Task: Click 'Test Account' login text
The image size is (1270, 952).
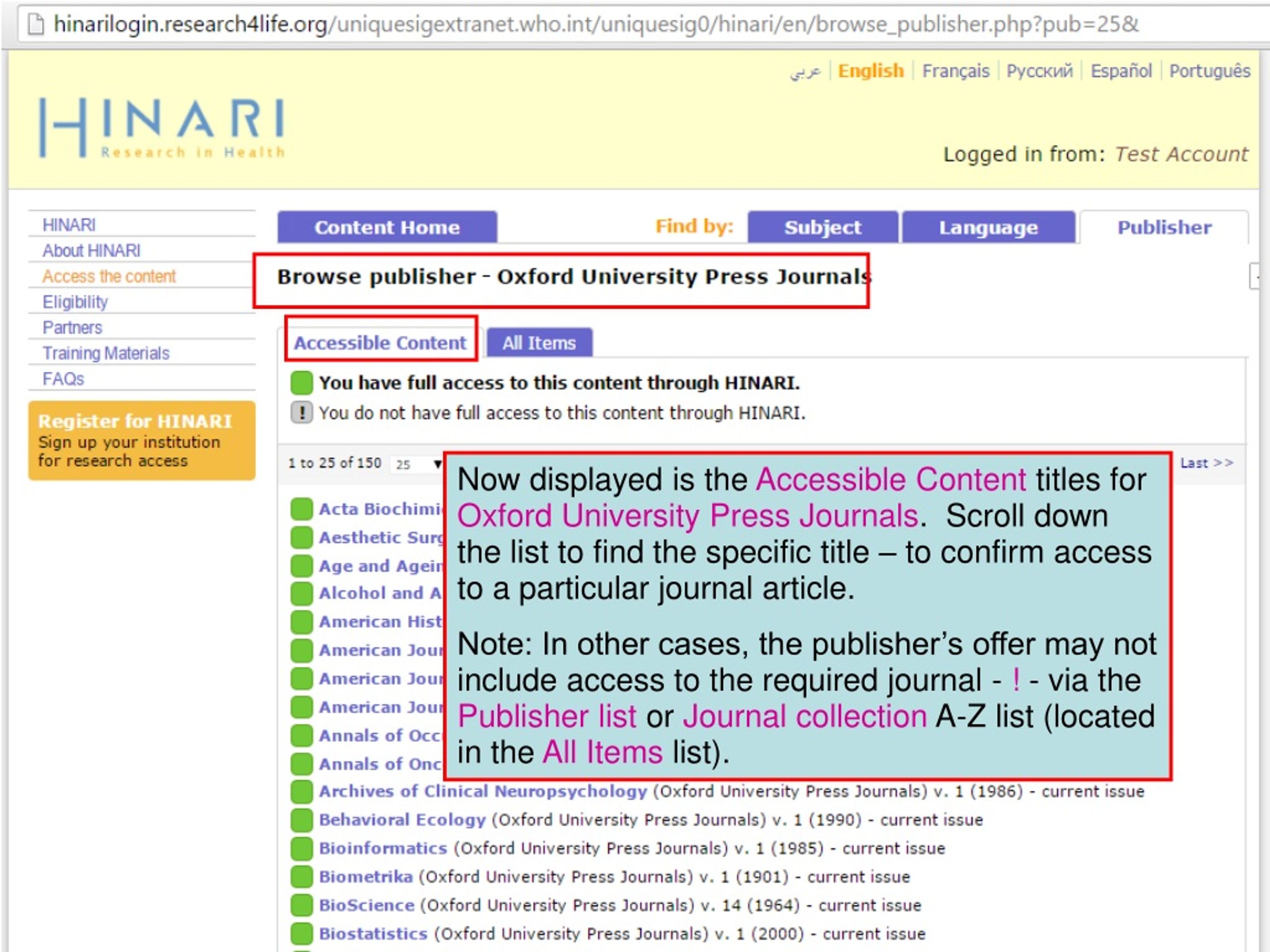Action: pyautogui.click(x=1182, y=154)
